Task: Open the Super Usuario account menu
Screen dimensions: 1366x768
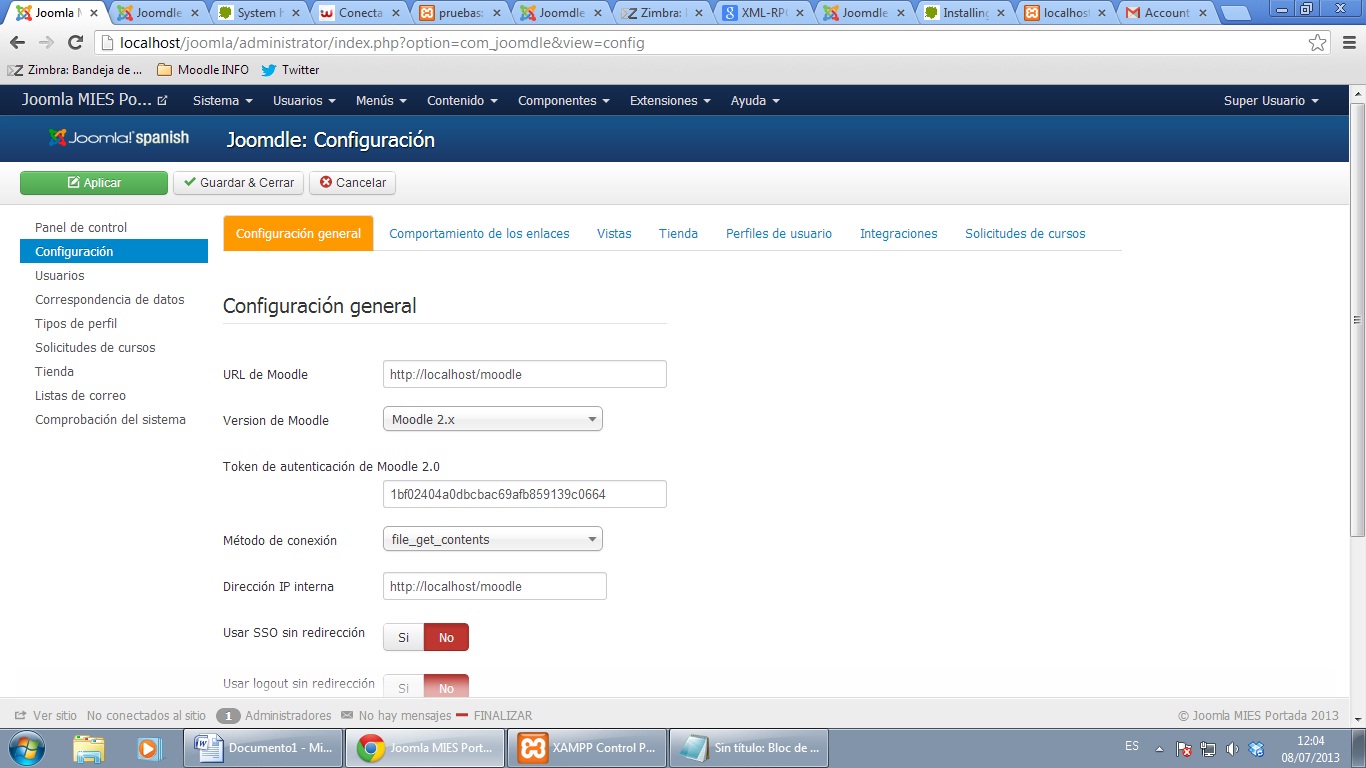Action: tap(1270, 101)
